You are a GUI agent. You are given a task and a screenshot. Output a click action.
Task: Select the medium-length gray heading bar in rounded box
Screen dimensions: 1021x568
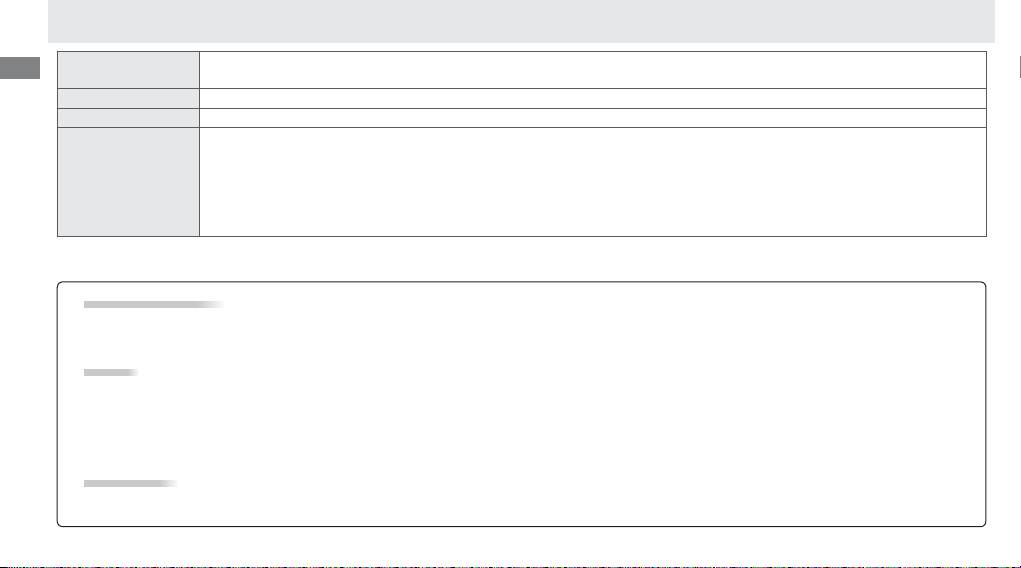130,483
